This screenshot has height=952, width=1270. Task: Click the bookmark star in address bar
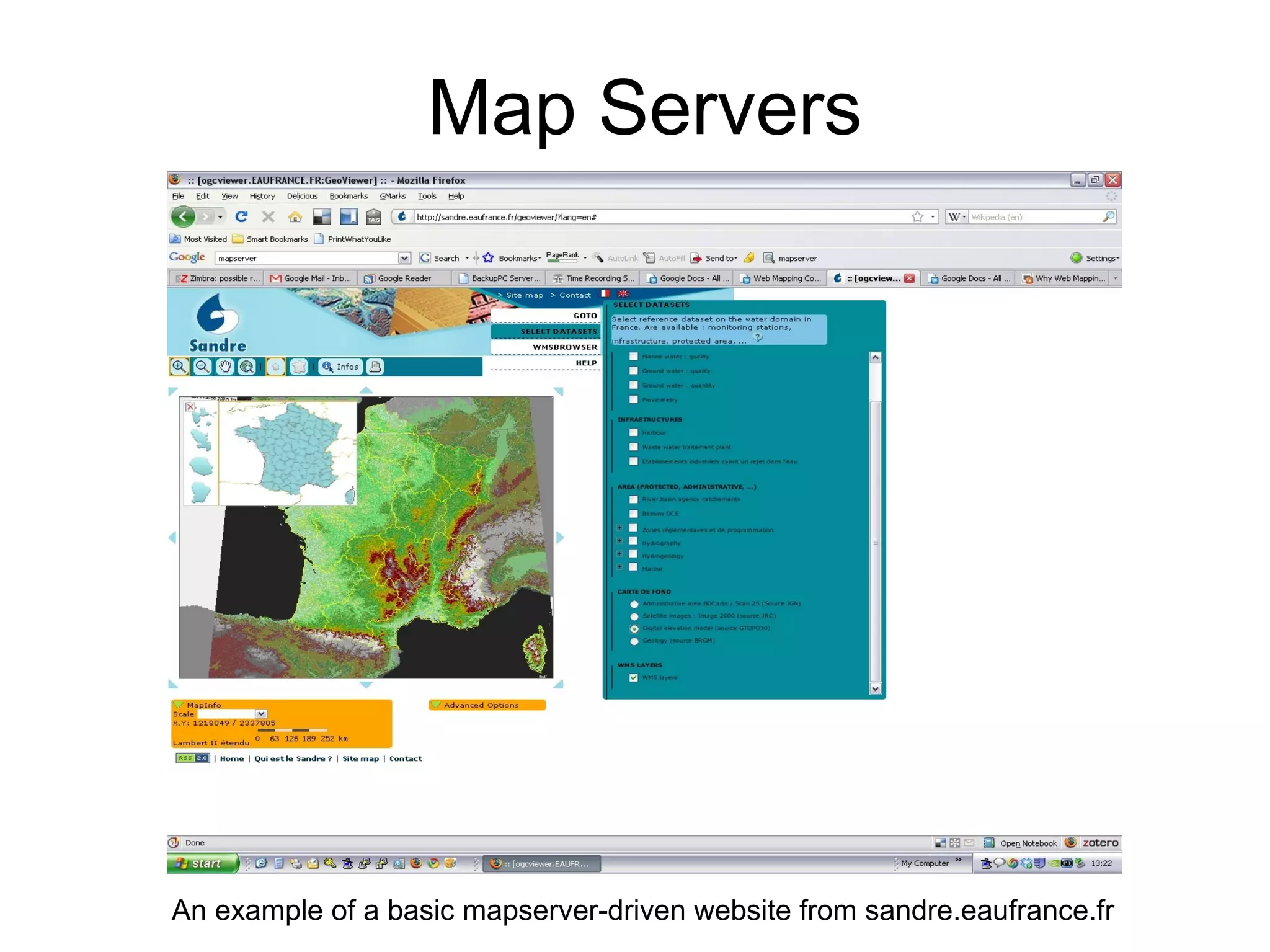pyautogui.click(x=918, y=216)
